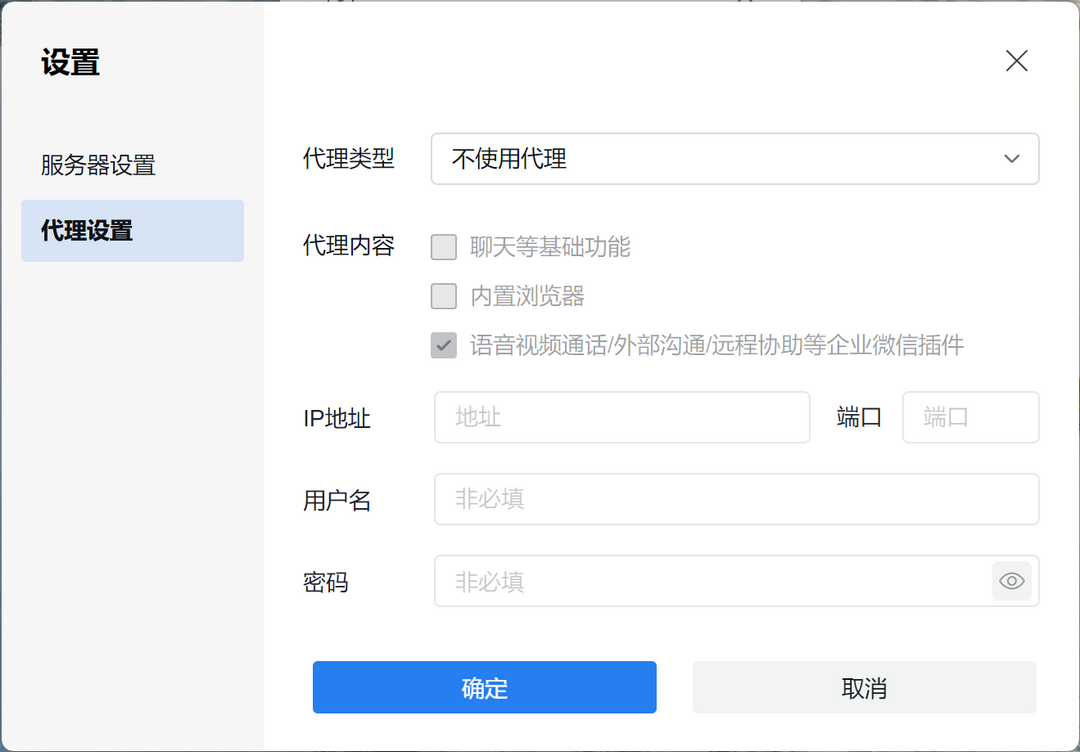Tick the 内置浏览器 checkbox
Screen dimensions: 1080x752
444,296
